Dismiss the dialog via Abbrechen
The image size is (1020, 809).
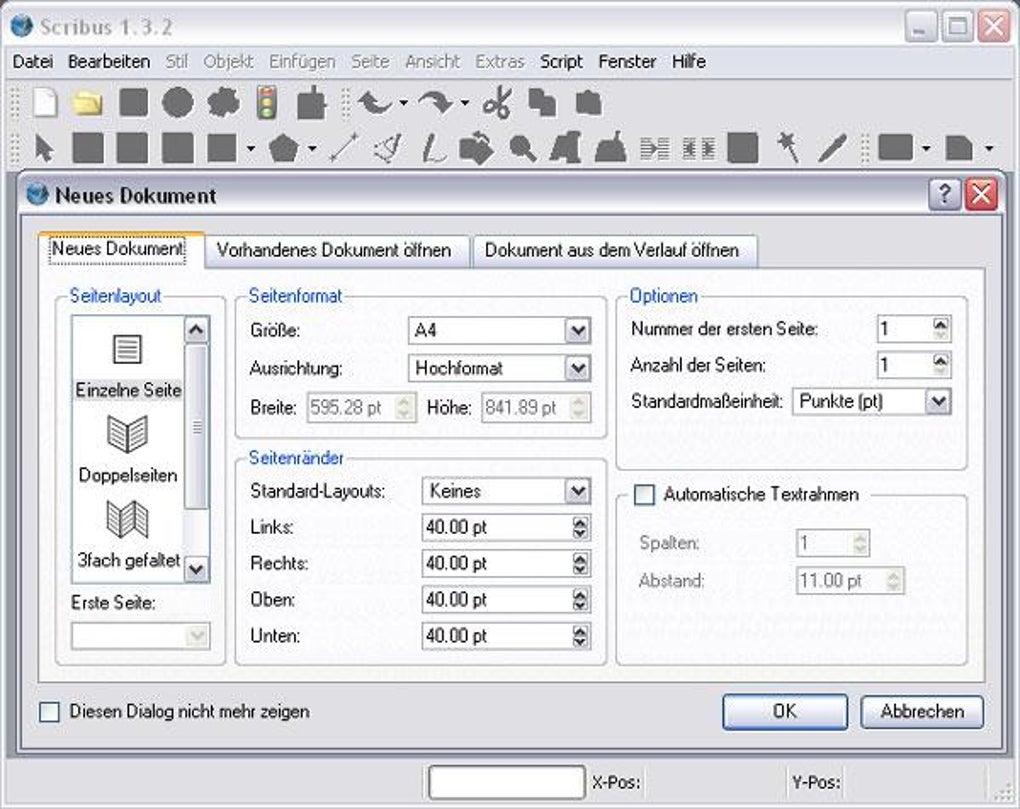pos(921,712)
